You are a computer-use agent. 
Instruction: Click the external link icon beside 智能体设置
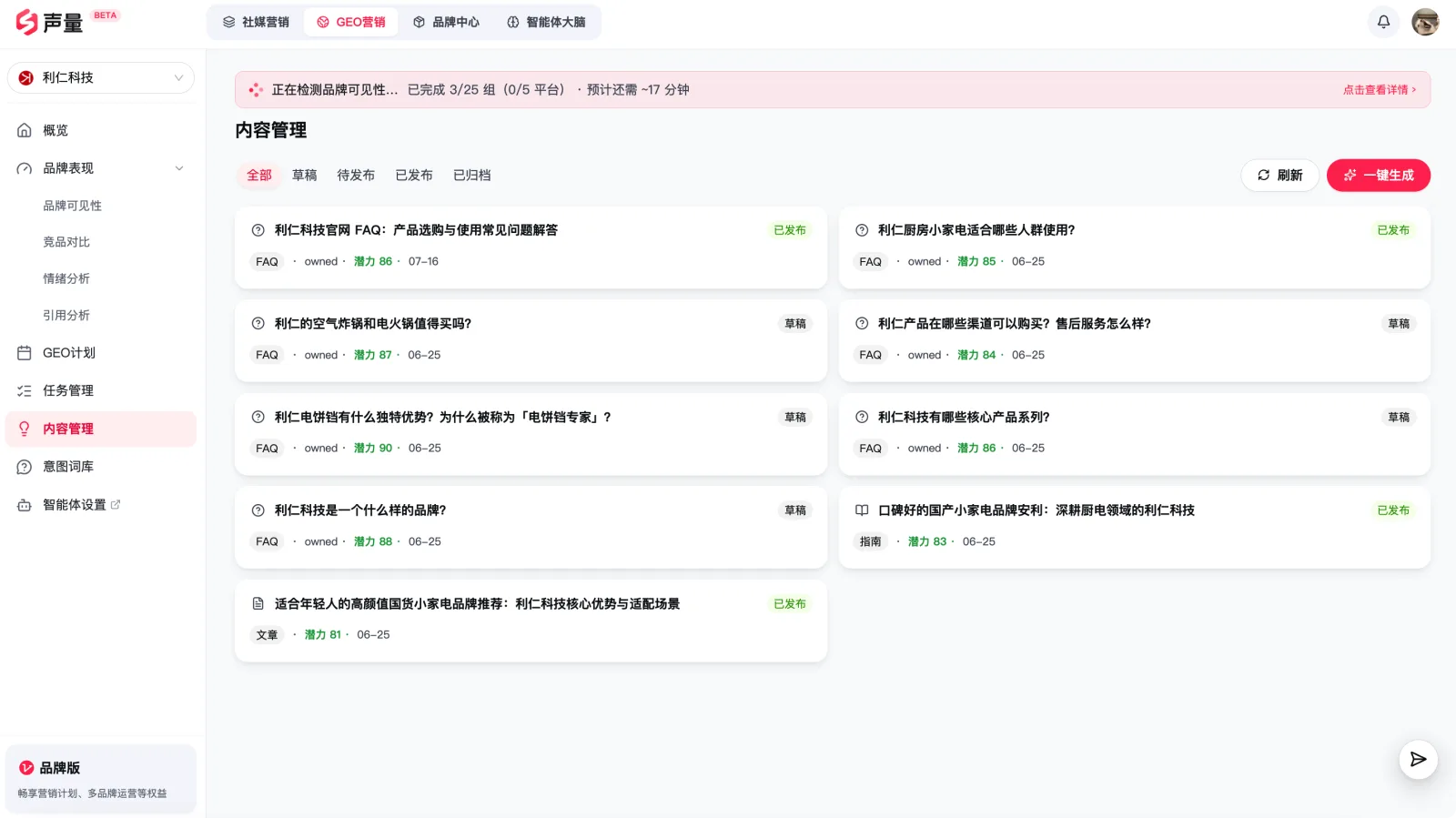point(116,504)
